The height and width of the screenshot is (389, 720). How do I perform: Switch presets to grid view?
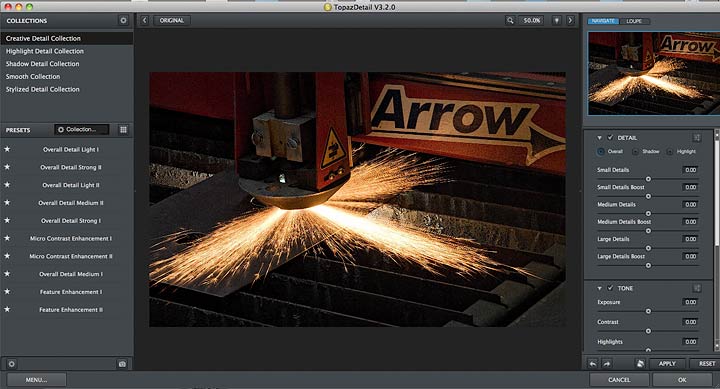pos(123,130)
